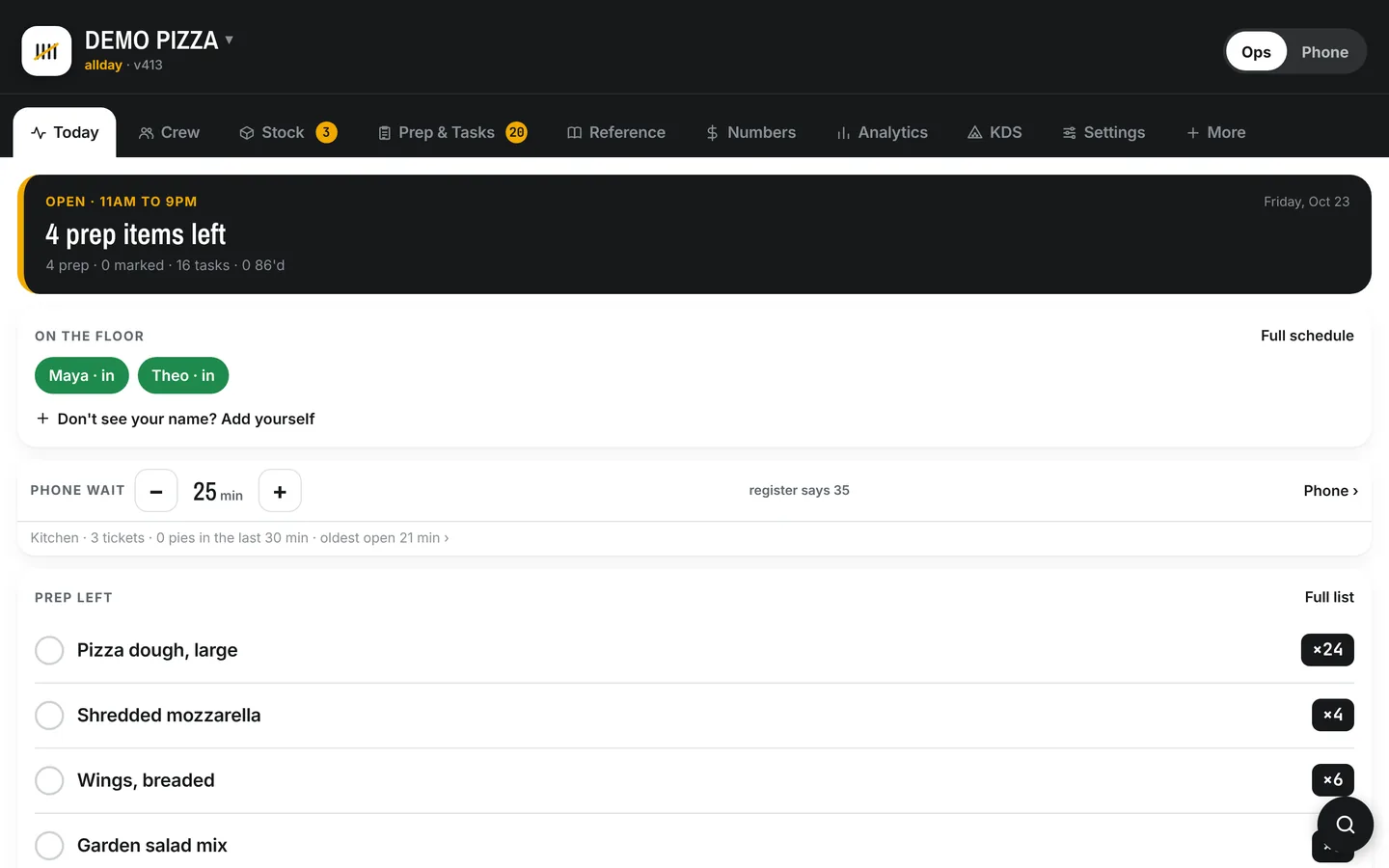1389x868 pixels.
Task: Click the '4 prep items left' heading
Action: [x=136, y=234]
